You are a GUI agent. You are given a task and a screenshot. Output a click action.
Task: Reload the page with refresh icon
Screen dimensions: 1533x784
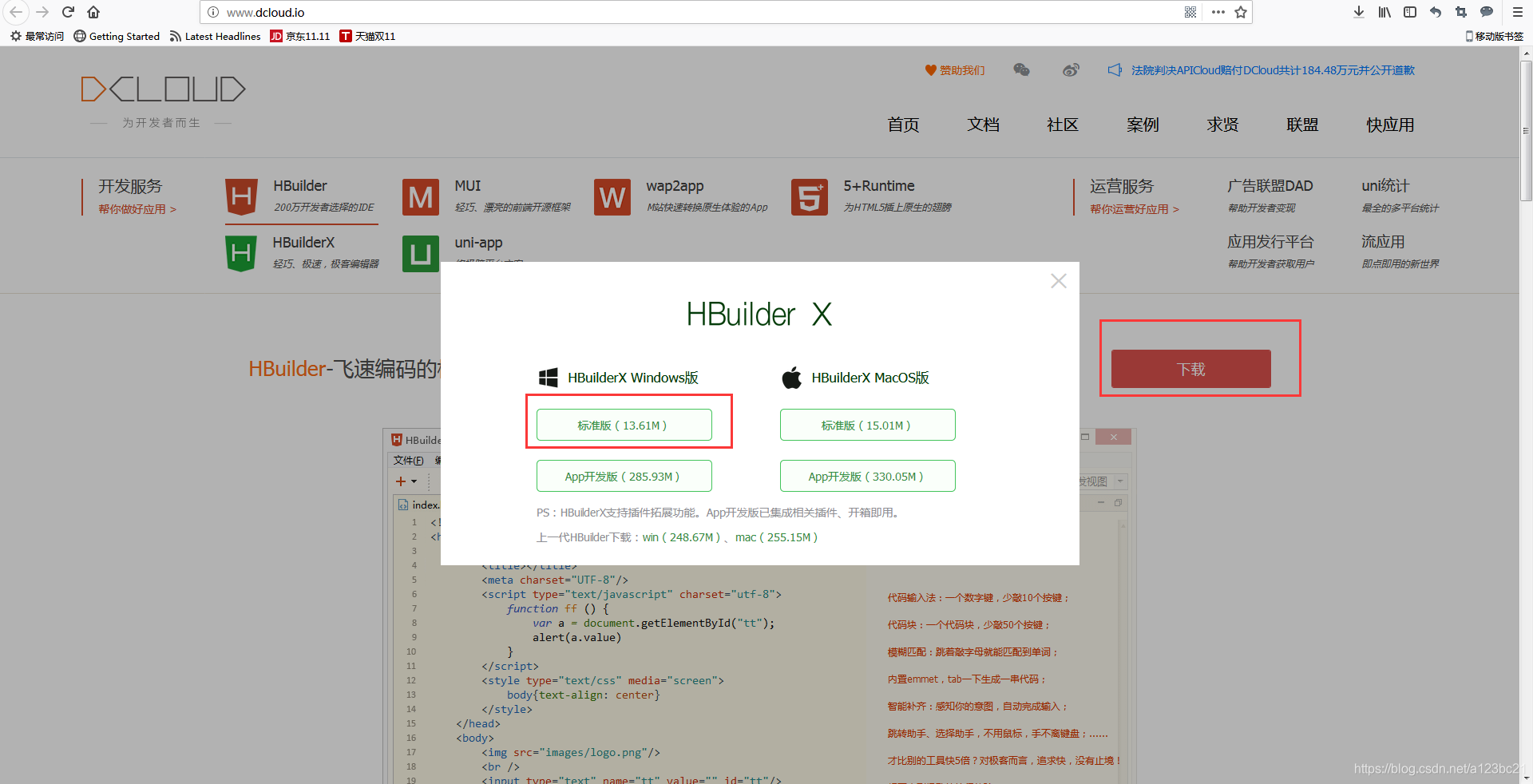tap(69, 12)
